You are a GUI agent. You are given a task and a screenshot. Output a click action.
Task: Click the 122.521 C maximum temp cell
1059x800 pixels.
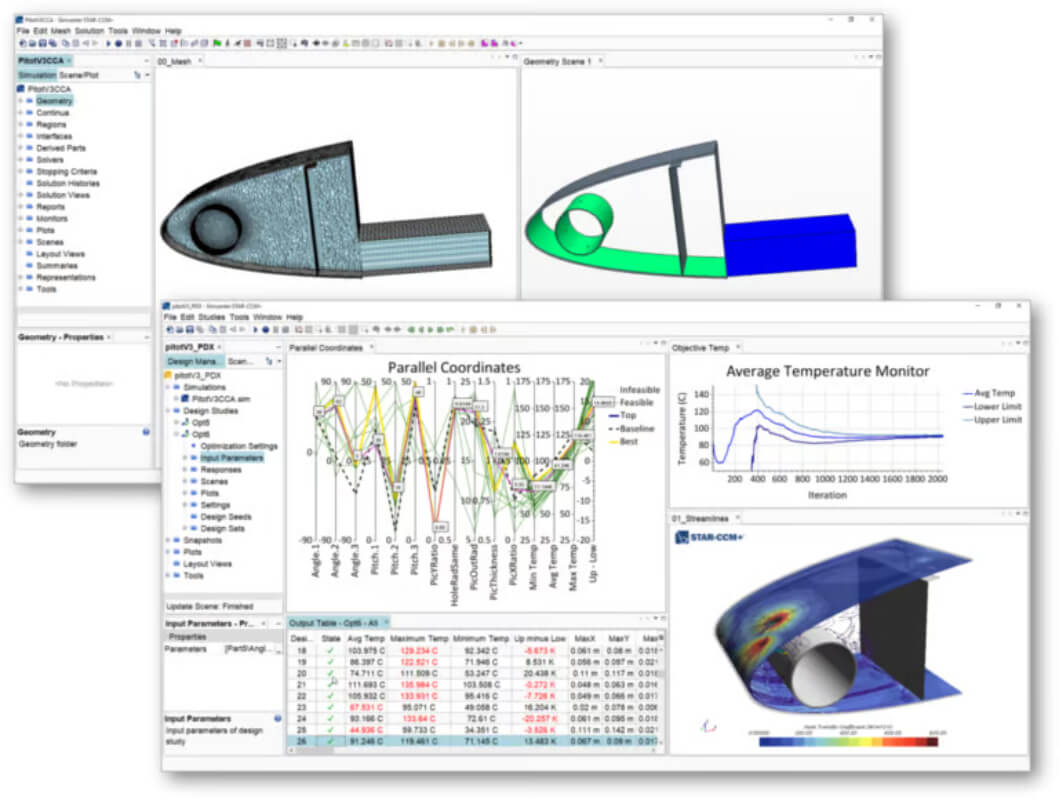pyautogui.click(x=419, y=662)
